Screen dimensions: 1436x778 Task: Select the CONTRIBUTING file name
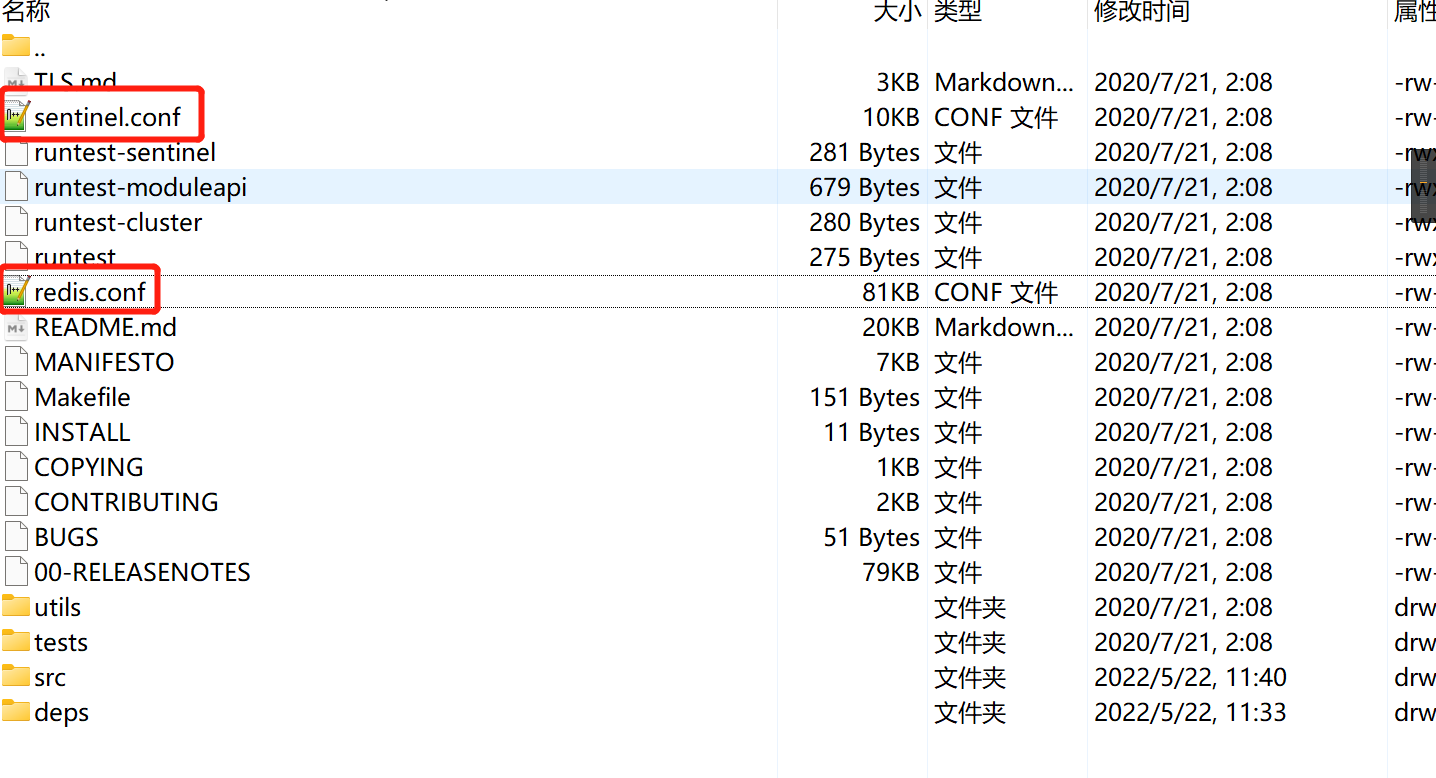click(126, 502)
